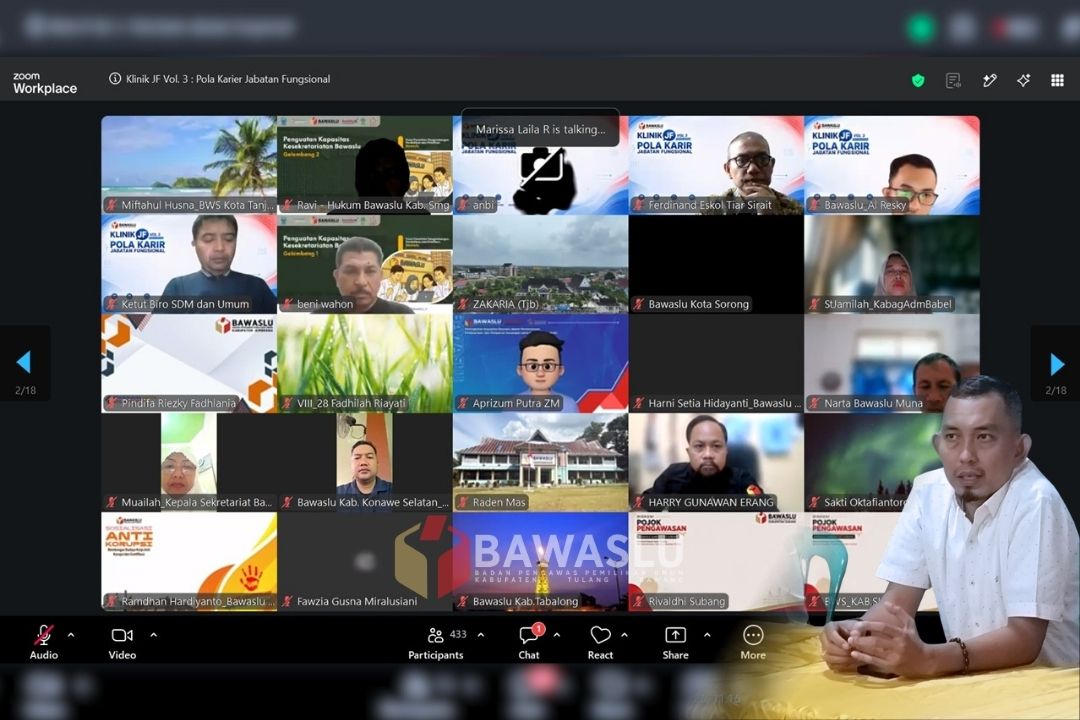Select the Raden Mas building tile

click(x=541, y=462)
